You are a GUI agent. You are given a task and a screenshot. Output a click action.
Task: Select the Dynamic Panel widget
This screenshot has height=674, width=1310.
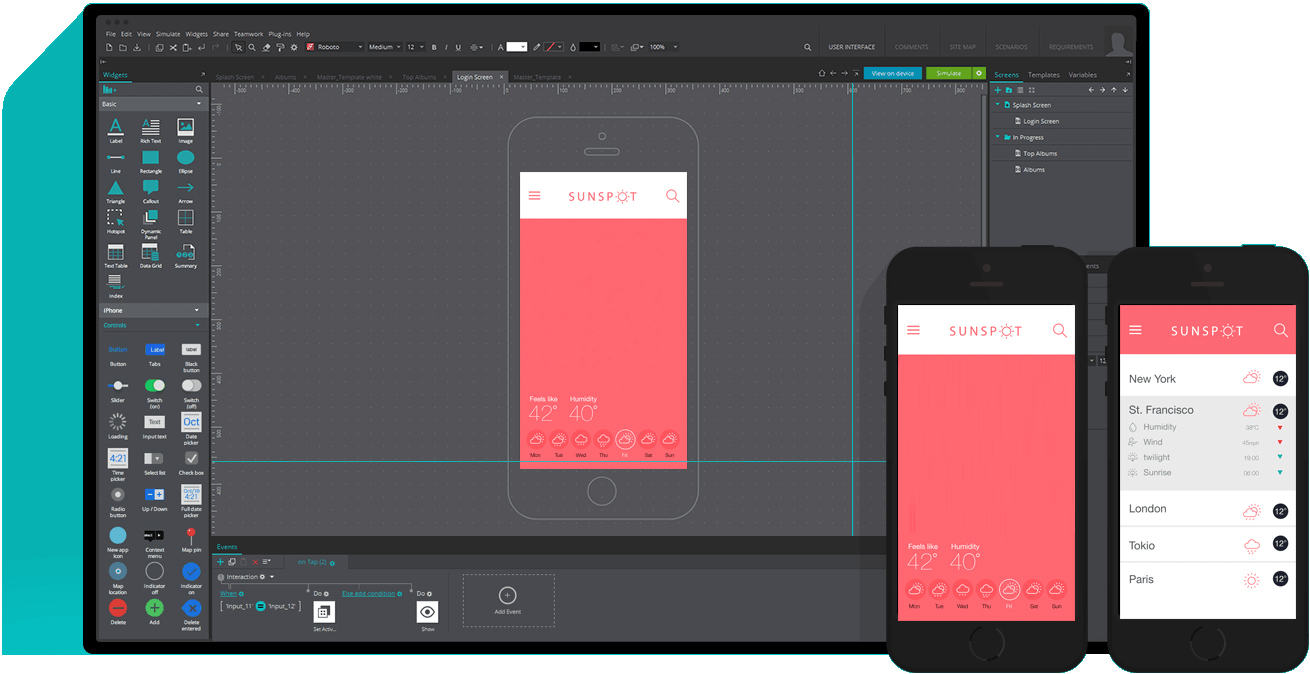150,217
